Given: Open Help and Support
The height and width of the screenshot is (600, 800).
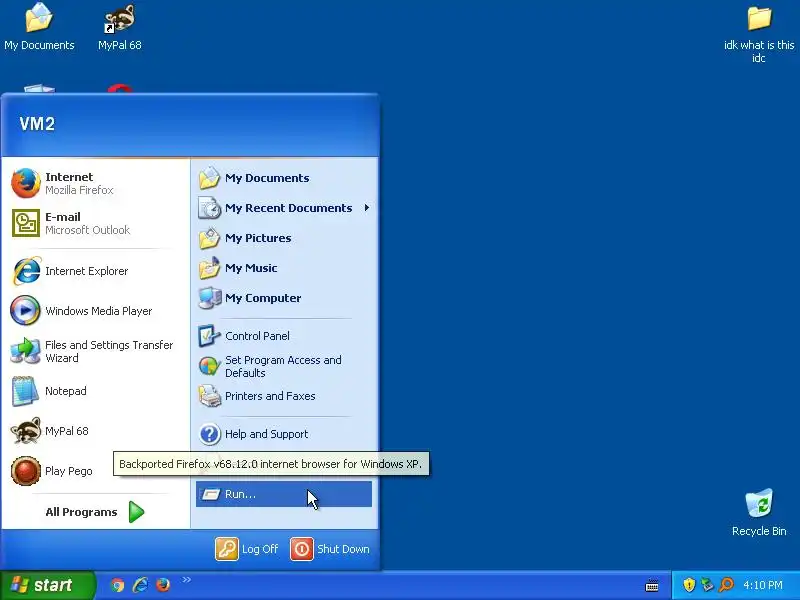Looking at the screenshot, I should 284,434.
